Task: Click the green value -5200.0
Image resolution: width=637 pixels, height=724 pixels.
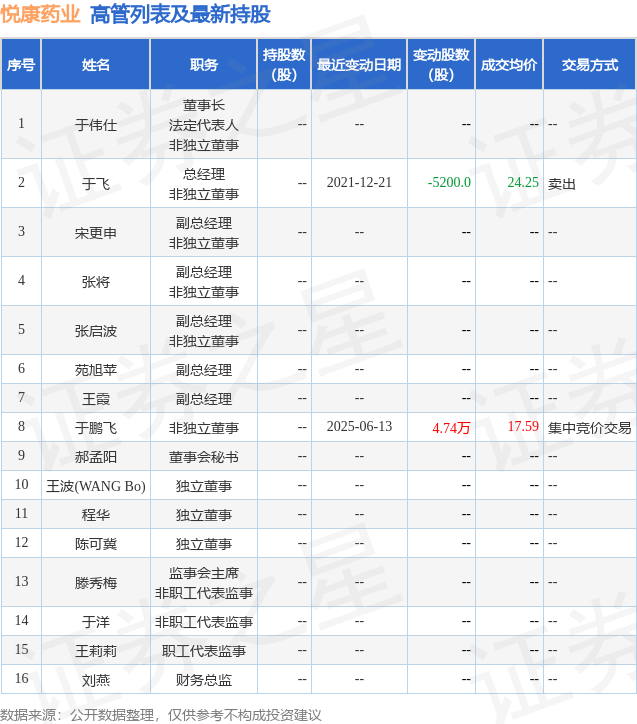Action: (449, 182)
